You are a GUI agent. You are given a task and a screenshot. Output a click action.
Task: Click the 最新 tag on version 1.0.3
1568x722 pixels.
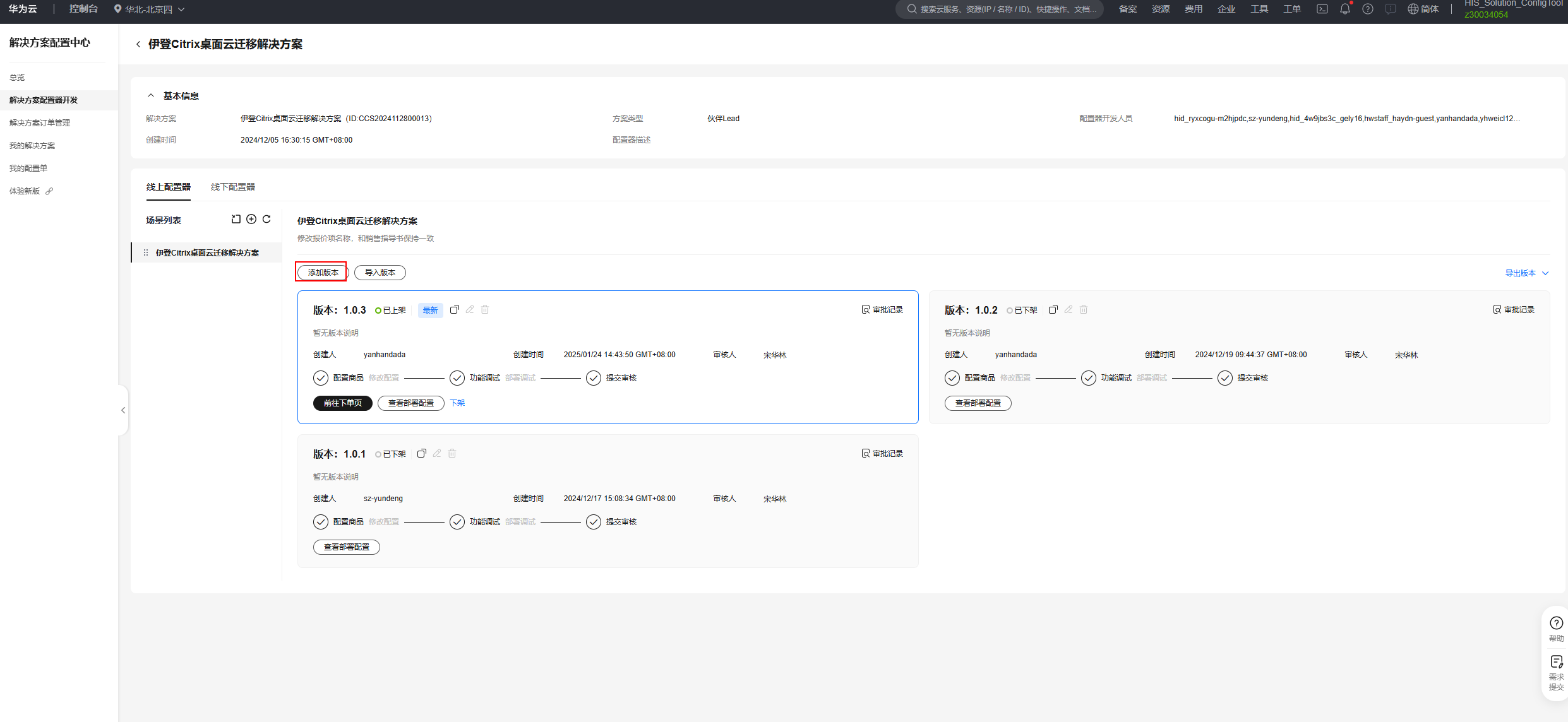point(430,310)
